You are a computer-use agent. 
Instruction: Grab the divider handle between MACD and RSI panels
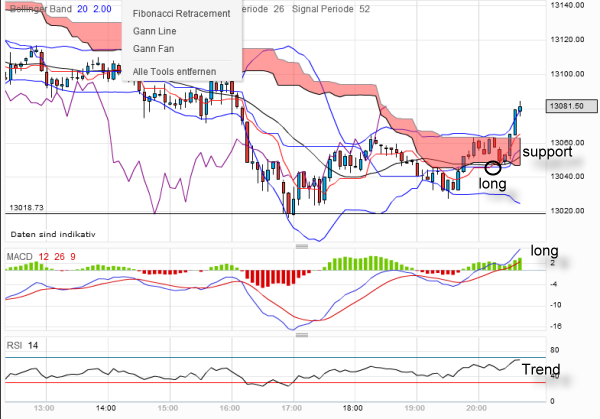[x=302, y=335]
